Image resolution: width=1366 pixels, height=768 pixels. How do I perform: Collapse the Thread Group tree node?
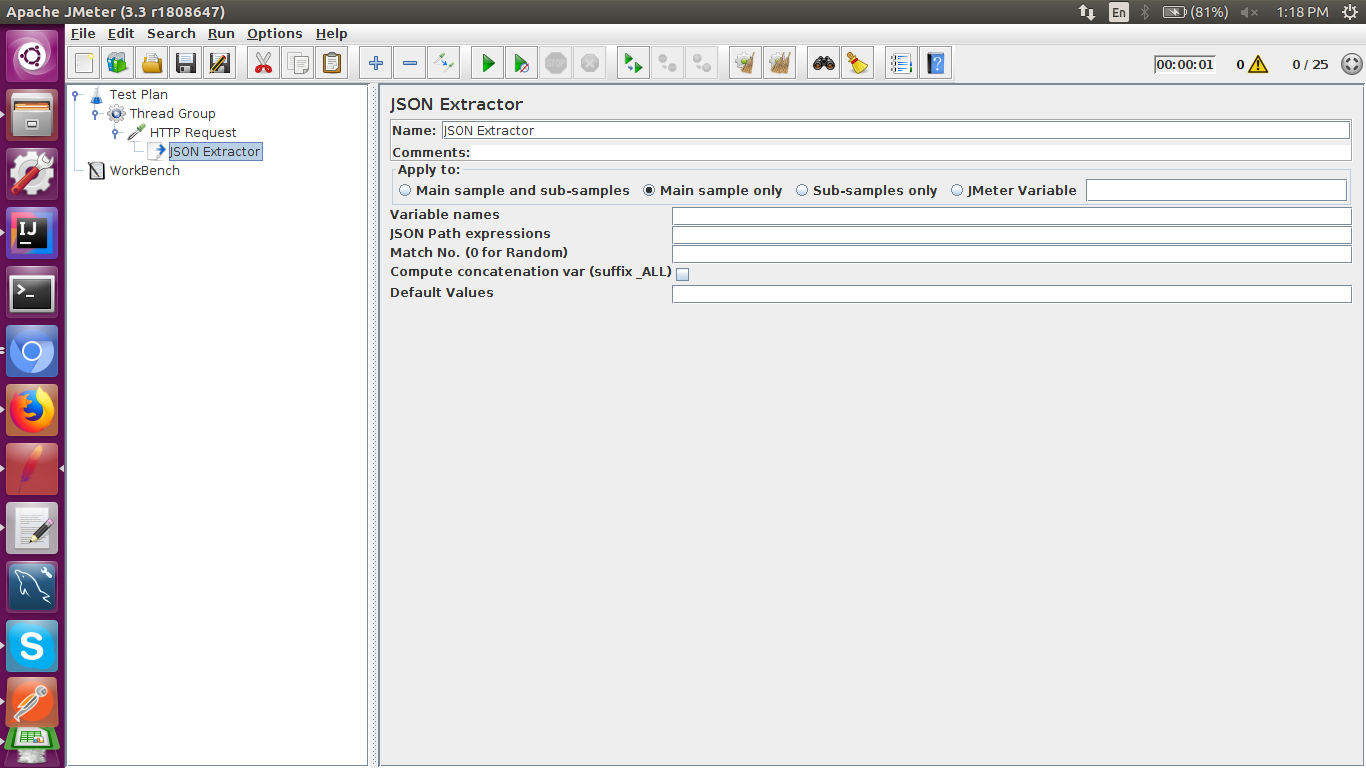[96, 114]
